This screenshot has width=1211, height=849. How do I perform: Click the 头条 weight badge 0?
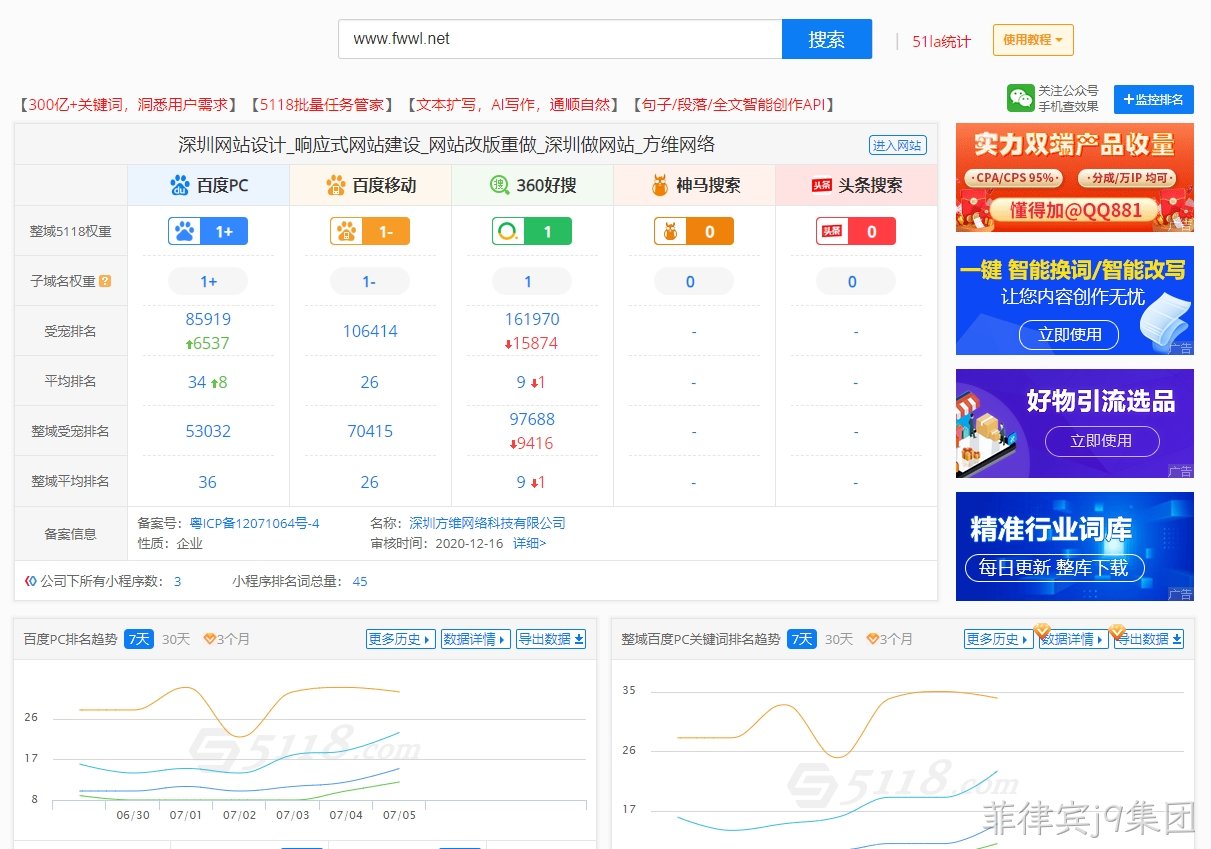pyautogui.click(x=856, y=231)
